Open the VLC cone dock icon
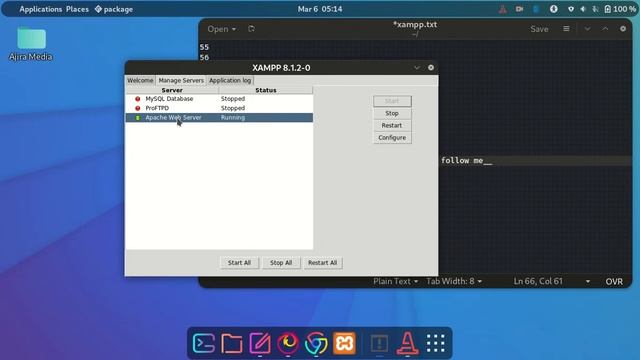Image resolution: width=640 pixels, height=360 pixels. (x=407, y=343)
